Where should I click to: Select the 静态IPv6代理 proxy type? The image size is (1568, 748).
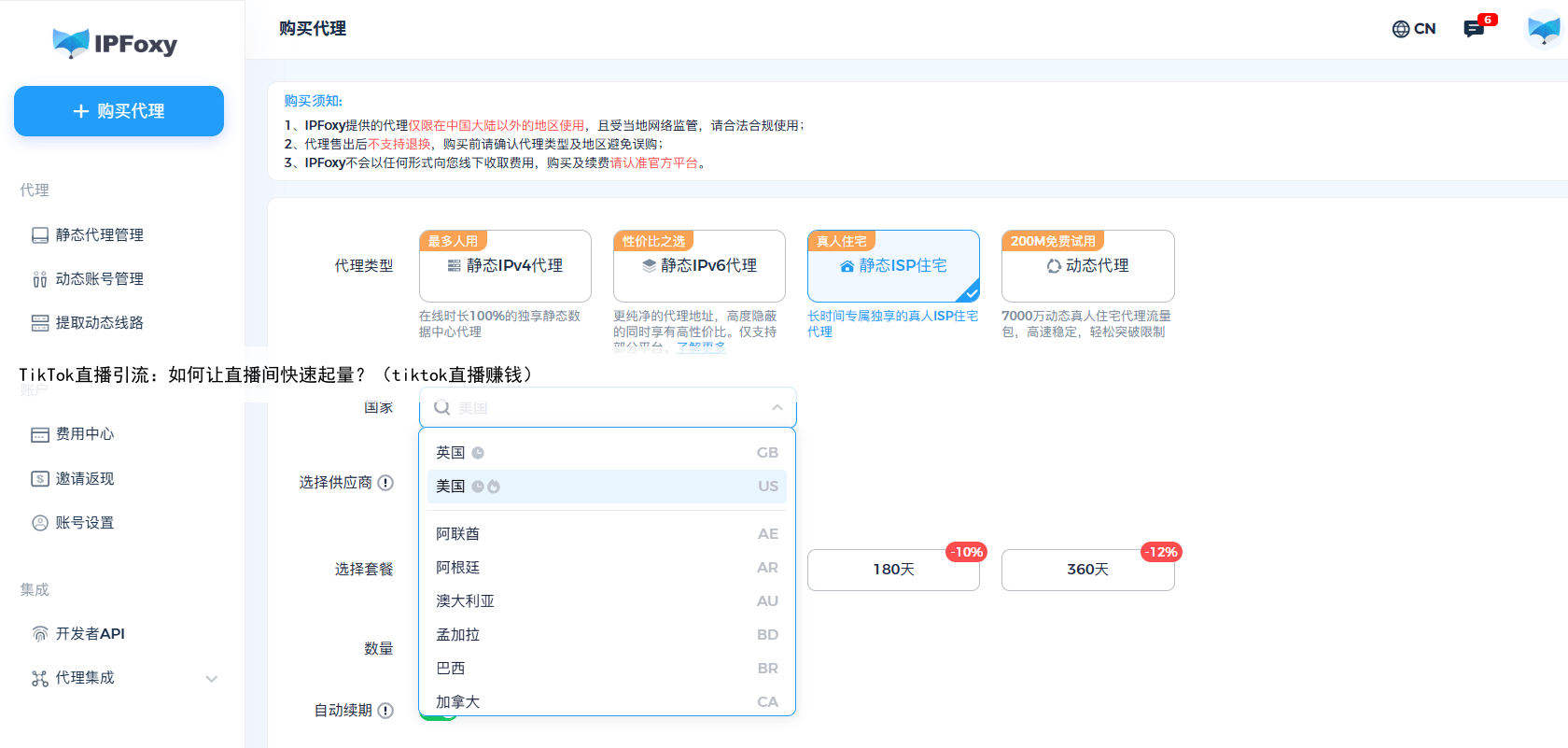pos(699,266)
